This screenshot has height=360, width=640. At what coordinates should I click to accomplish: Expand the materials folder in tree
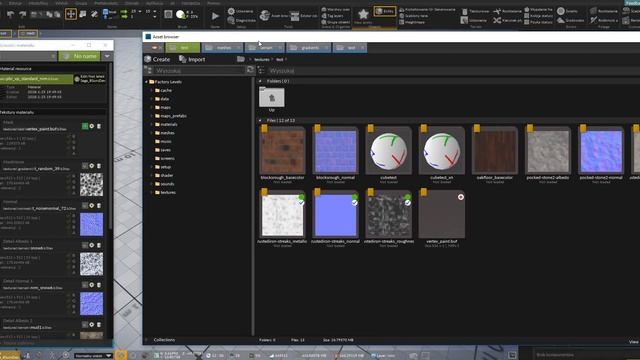click(152, 124)
